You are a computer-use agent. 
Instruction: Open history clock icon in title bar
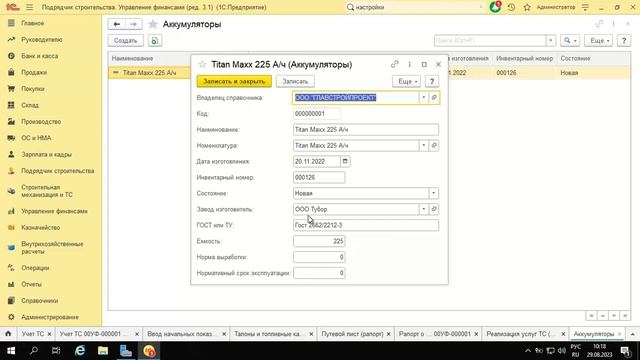click(511, 7)
